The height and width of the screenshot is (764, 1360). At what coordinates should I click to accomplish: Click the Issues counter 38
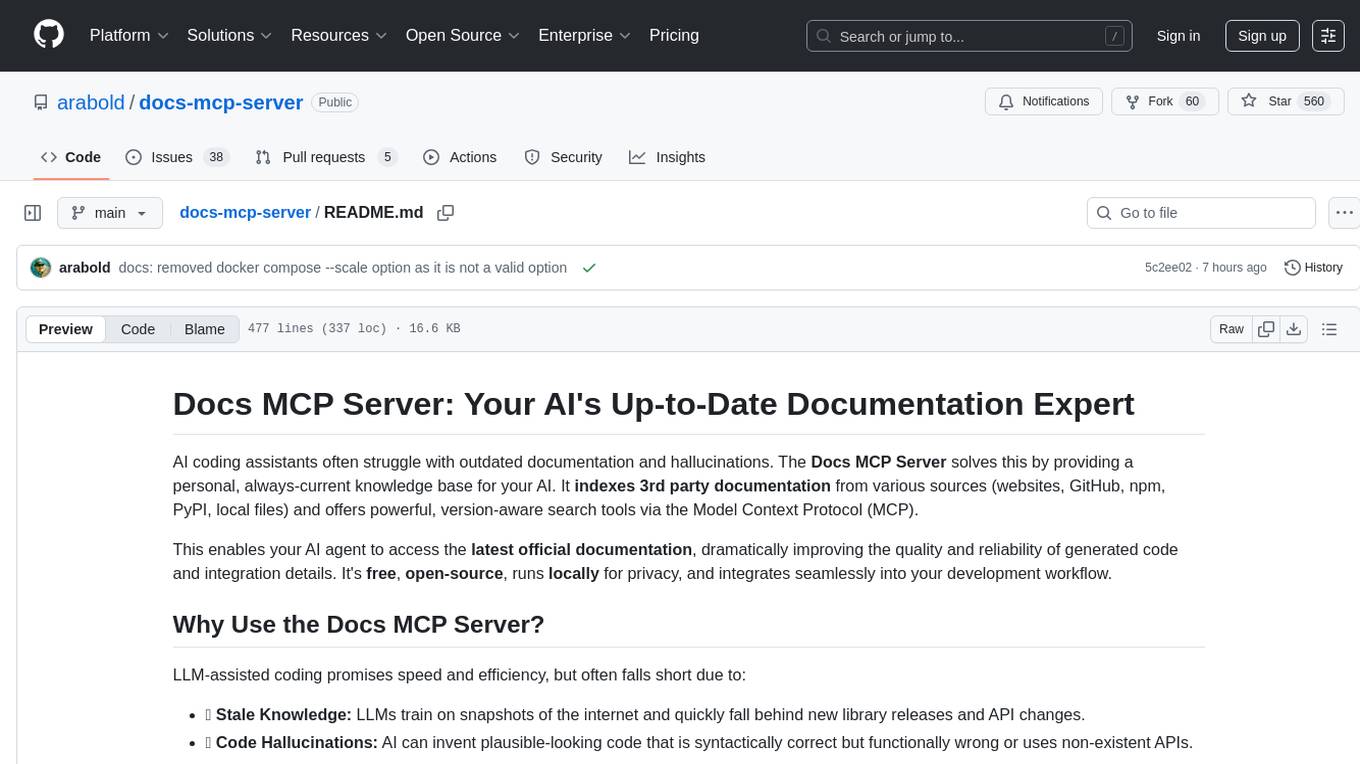[x=215, y=157]
